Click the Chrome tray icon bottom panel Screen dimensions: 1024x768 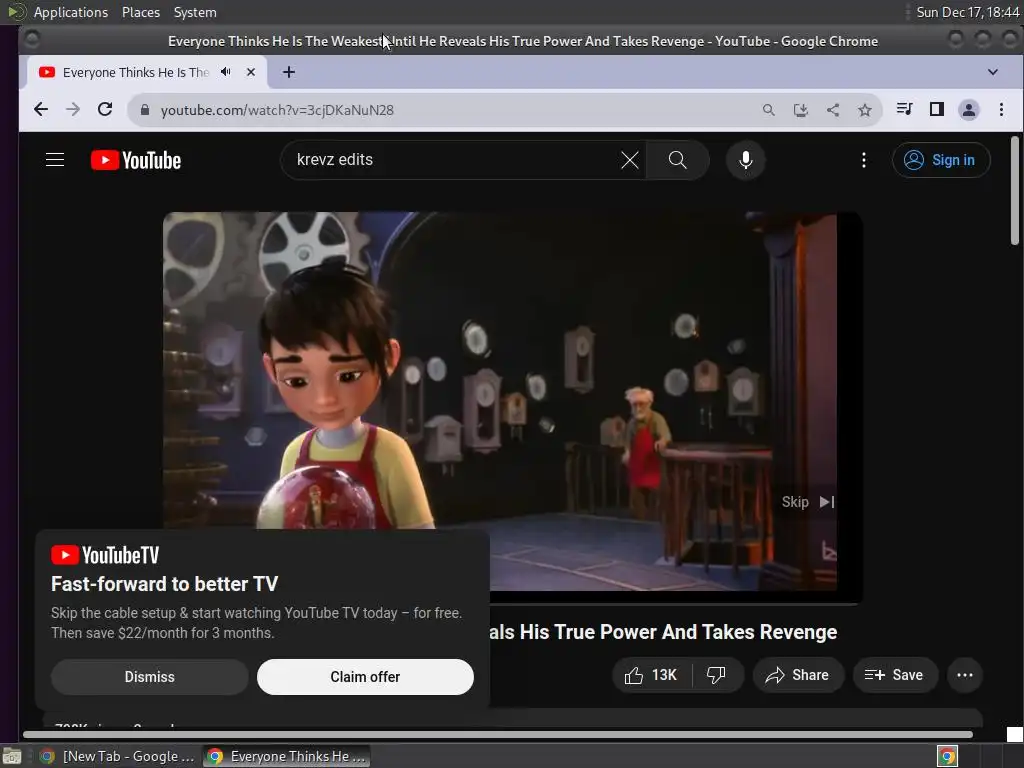coord(947,756)
